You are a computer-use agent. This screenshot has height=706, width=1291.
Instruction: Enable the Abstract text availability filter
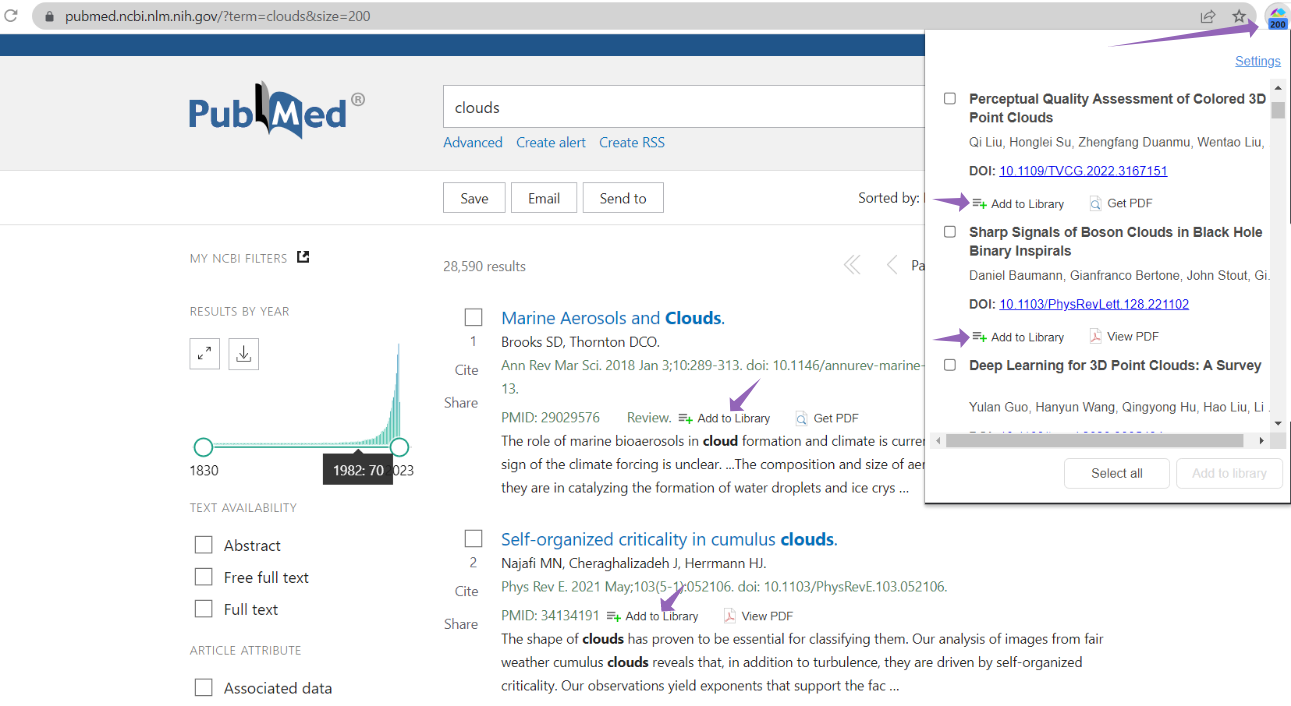point(204,544)
